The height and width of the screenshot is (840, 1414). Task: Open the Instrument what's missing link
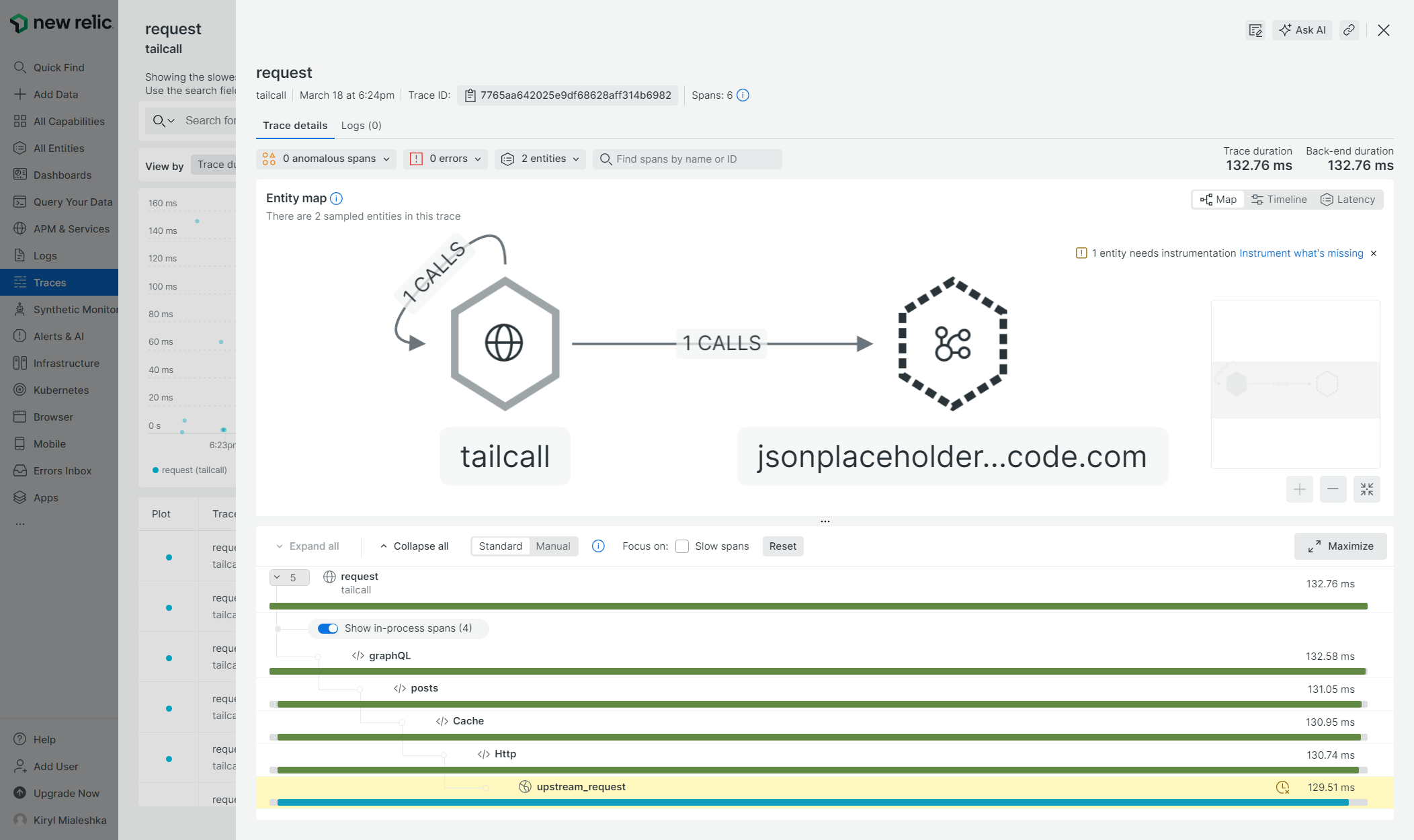[1301, 253]
